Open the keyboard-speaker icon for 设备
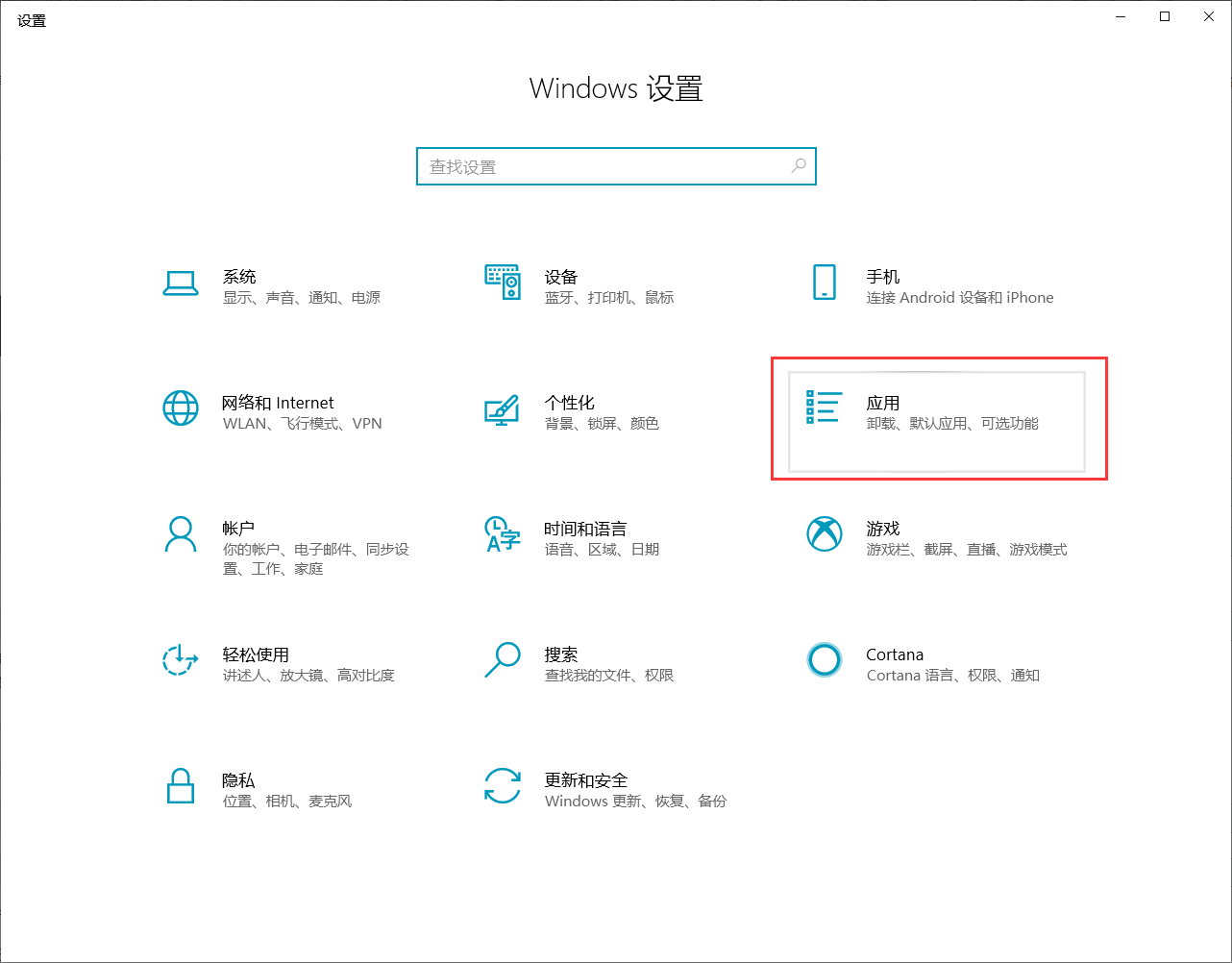Image resolution: width=1232 pixels, height=963 pixels. [502, 283]
